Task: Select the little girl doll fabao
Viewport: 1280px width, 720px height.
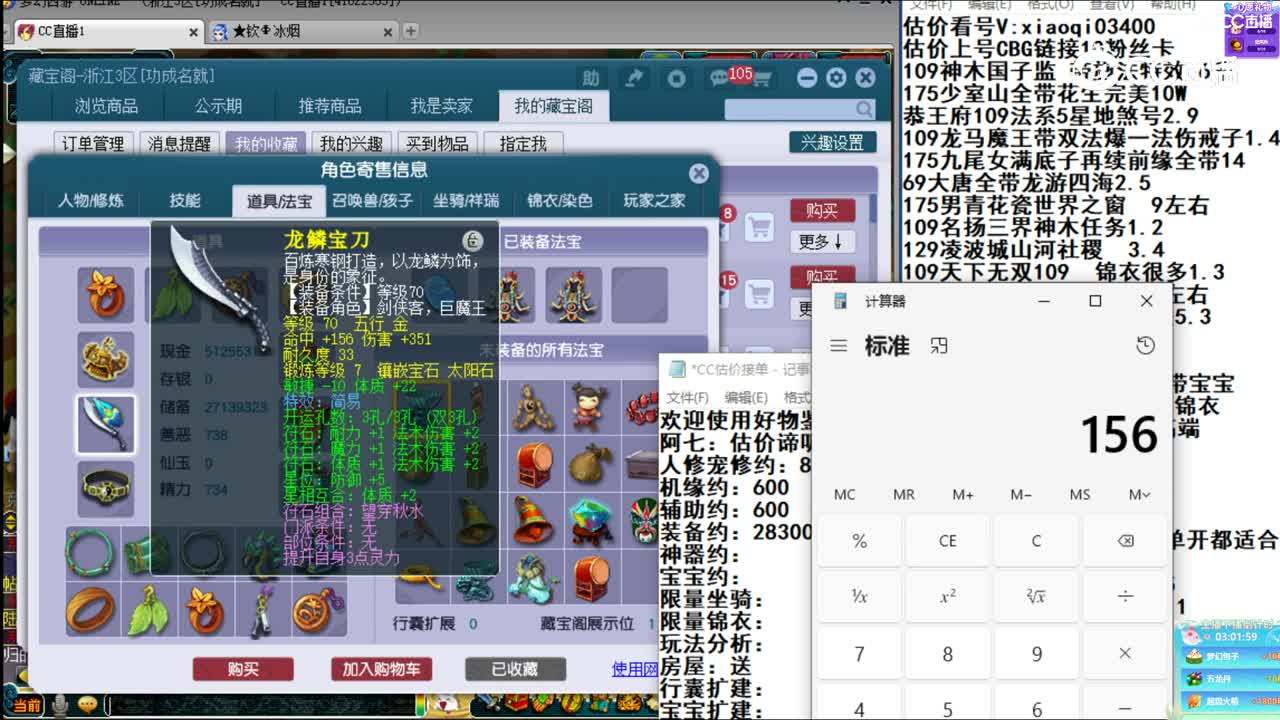Action: pyautogui.click(x=591, y=407)
